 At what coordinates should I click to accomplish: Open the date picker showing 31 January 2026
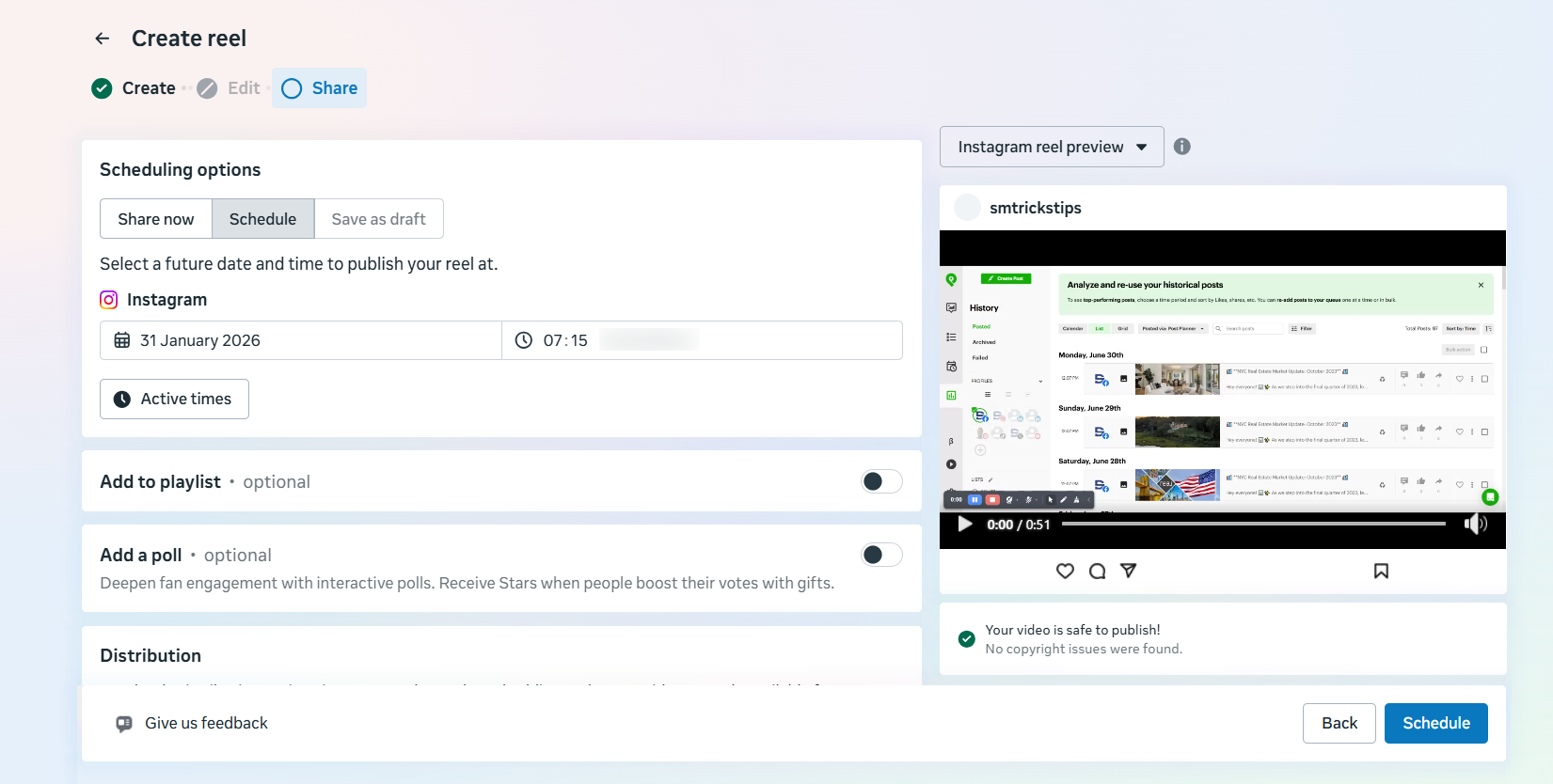(x=301, y=340)
